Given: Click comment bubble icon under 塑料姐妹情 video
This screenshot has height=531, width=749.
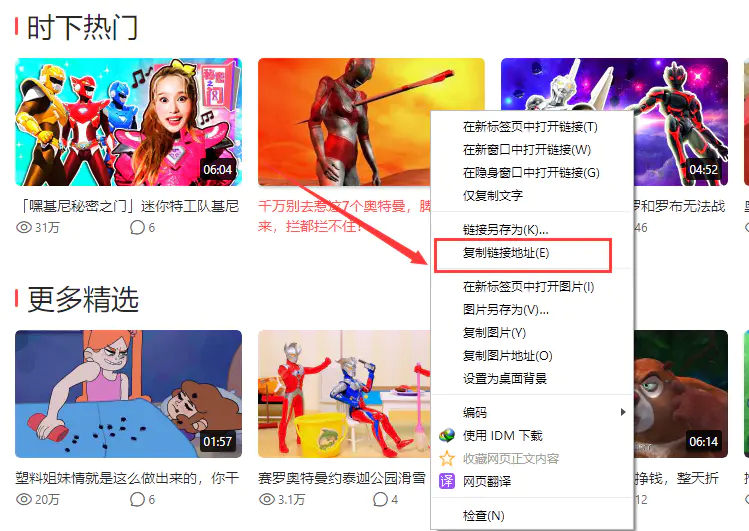Looking at the screenshot, I should click(137, 499).
